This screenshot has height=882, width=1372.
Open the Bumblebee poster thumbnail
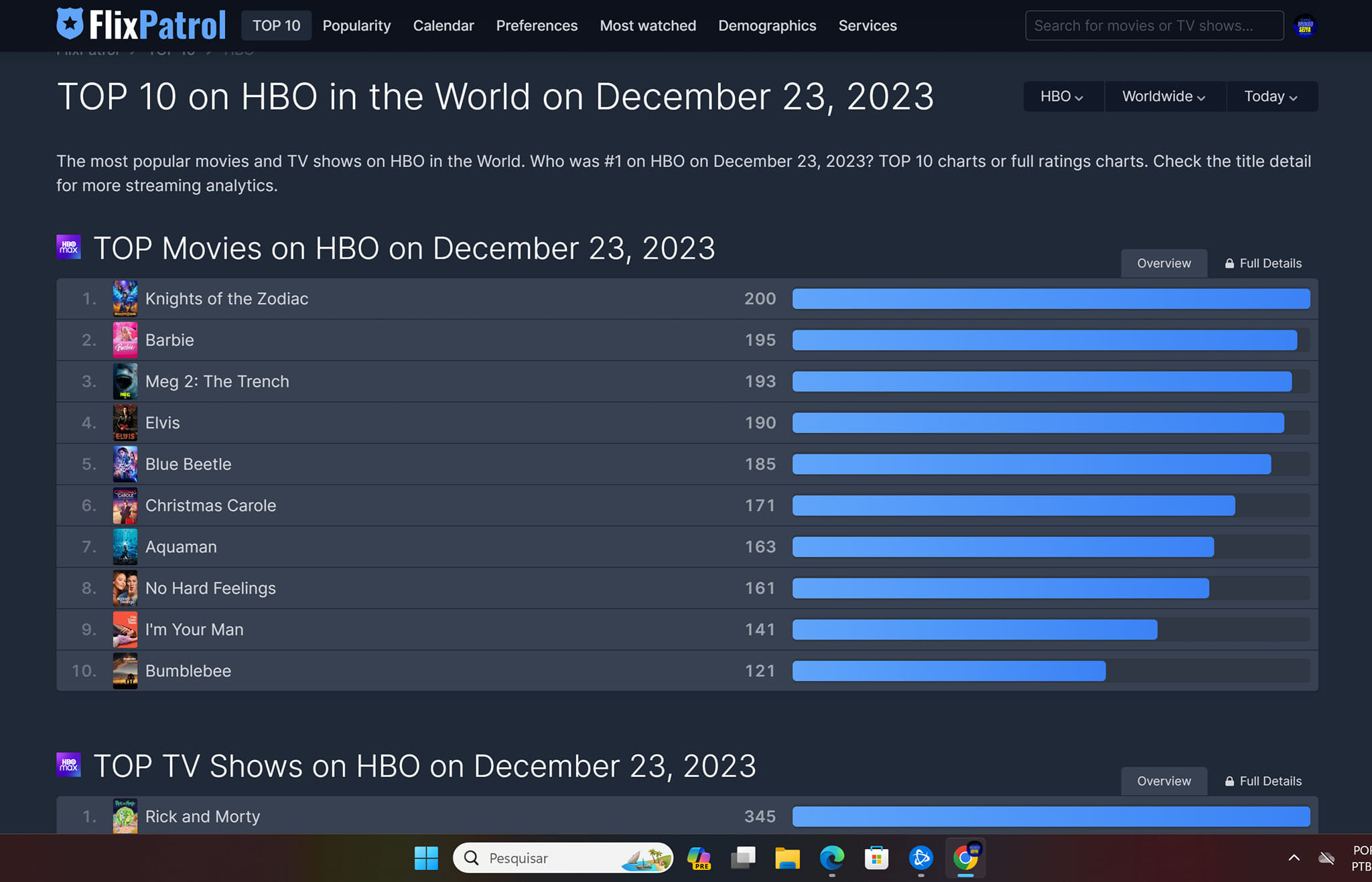click(x=125, y=671)
